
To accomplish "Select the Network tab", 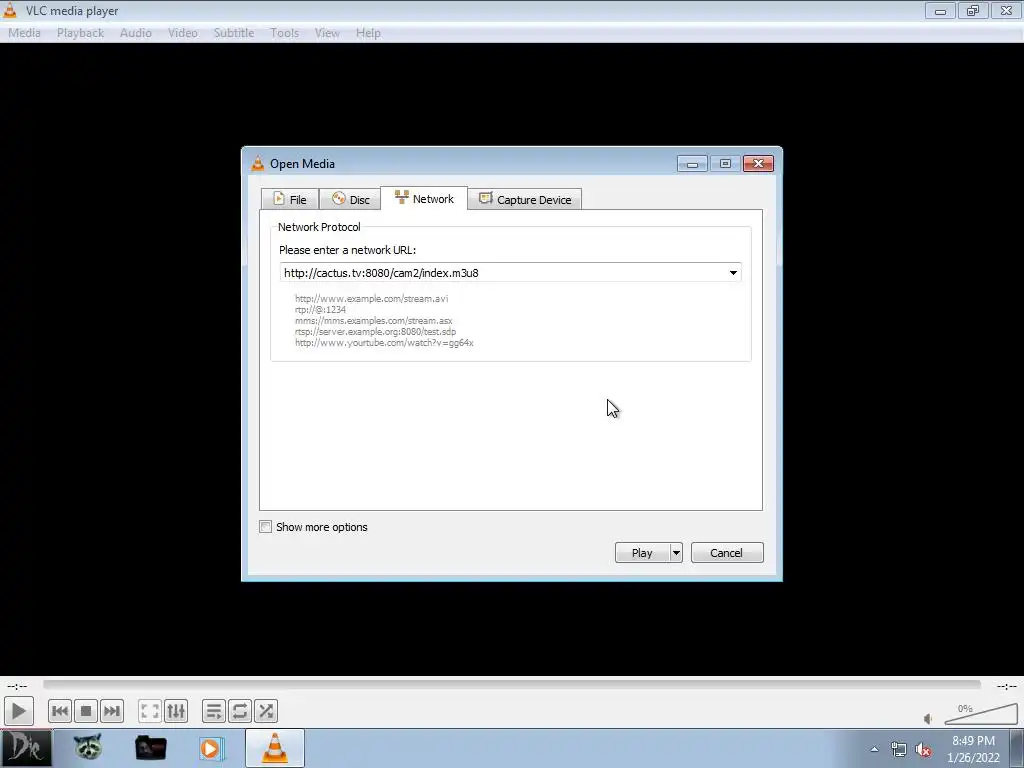I will click(x=424, y=199).
